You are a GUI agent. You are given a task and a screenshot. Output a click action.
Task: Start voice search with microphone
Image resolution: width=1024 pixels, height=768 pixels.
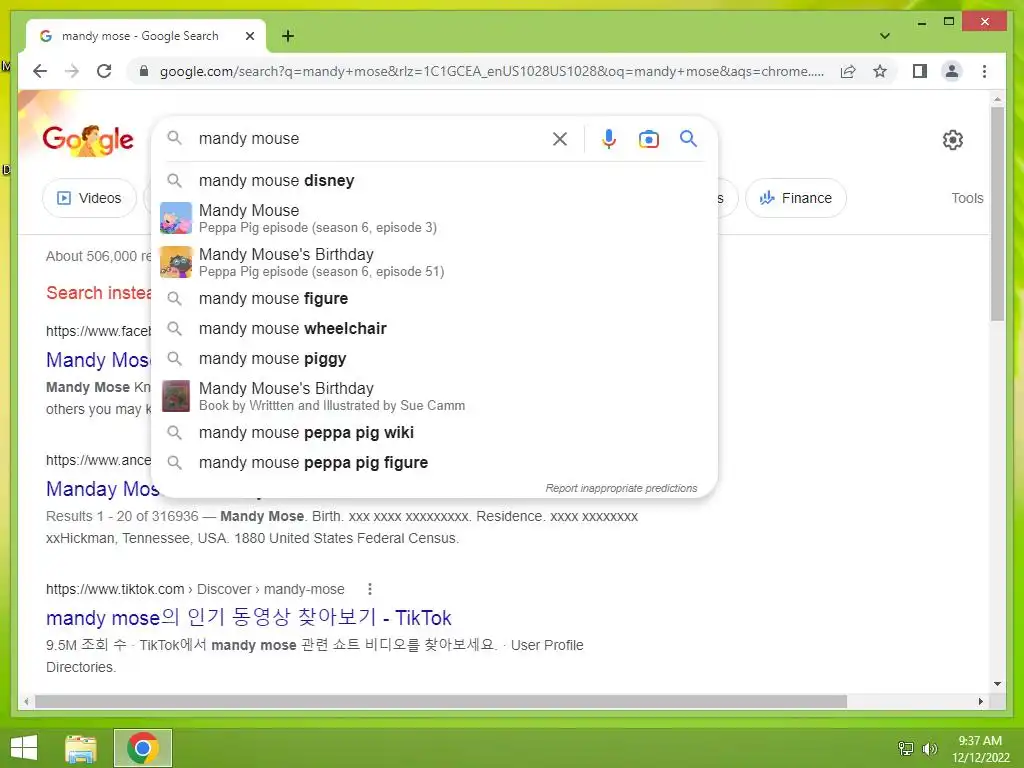609,138
